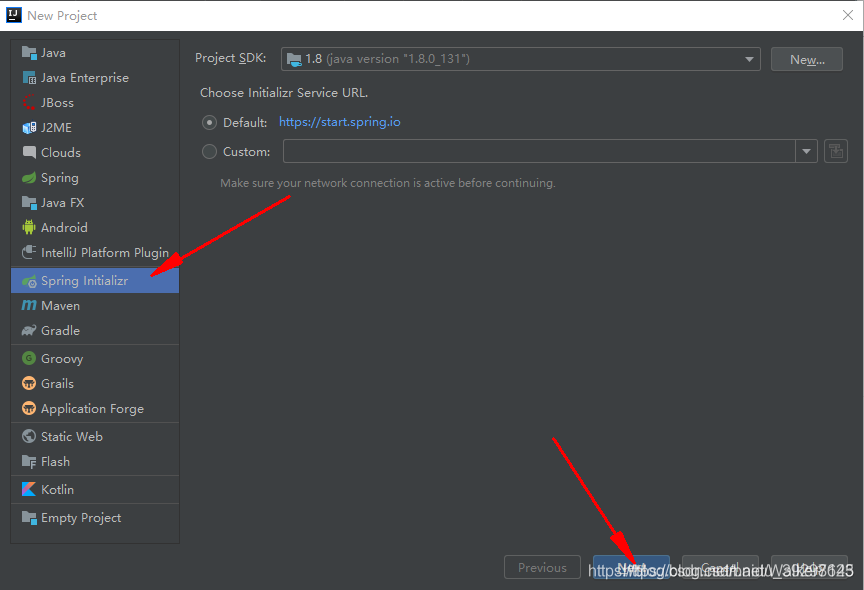This screenshot has width=864, height=590.
Task: Select Spring in project type list
Action: point(95,177)
